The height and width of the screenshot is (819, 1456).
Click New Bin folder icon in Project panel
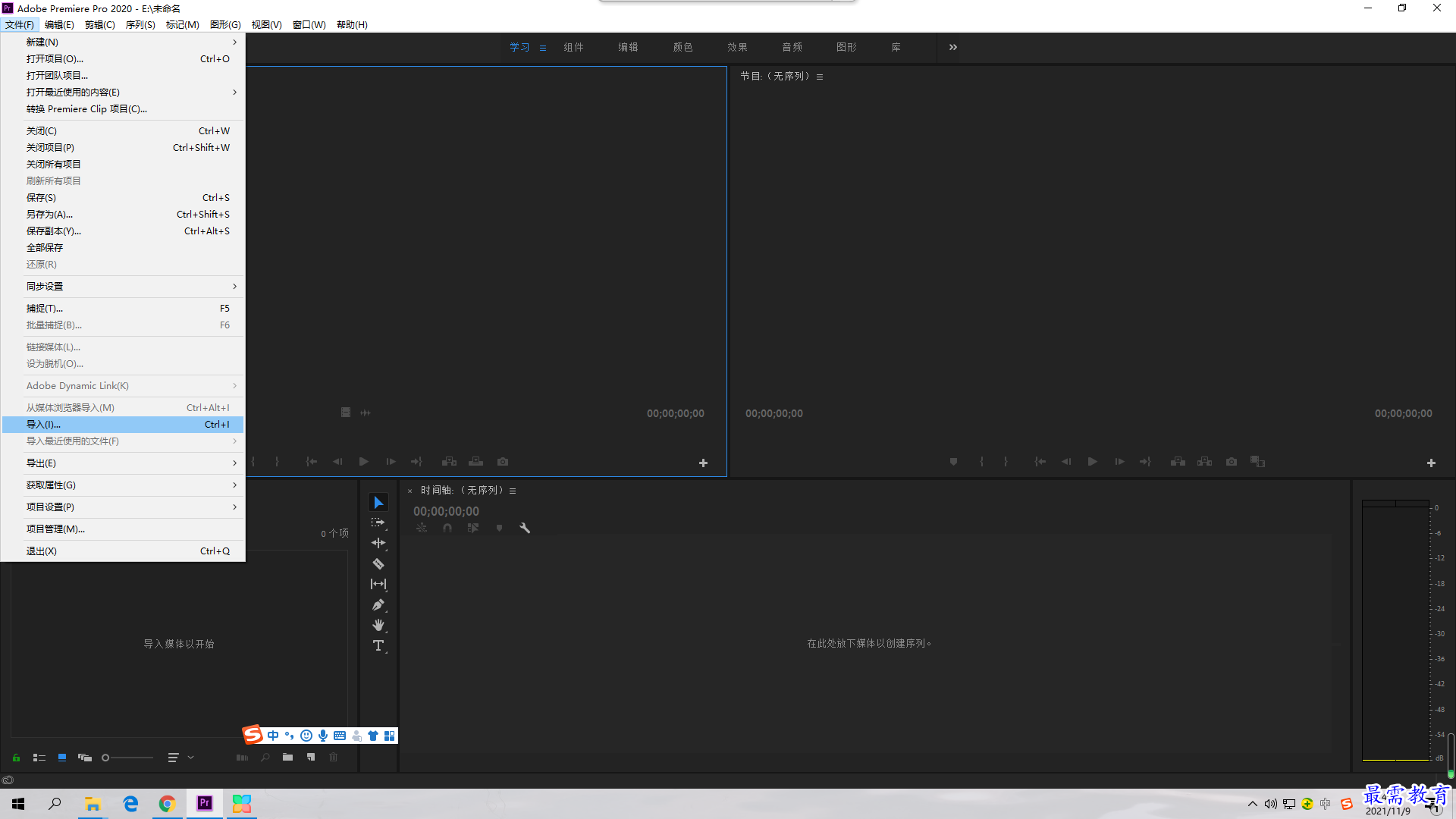point(287,757)
